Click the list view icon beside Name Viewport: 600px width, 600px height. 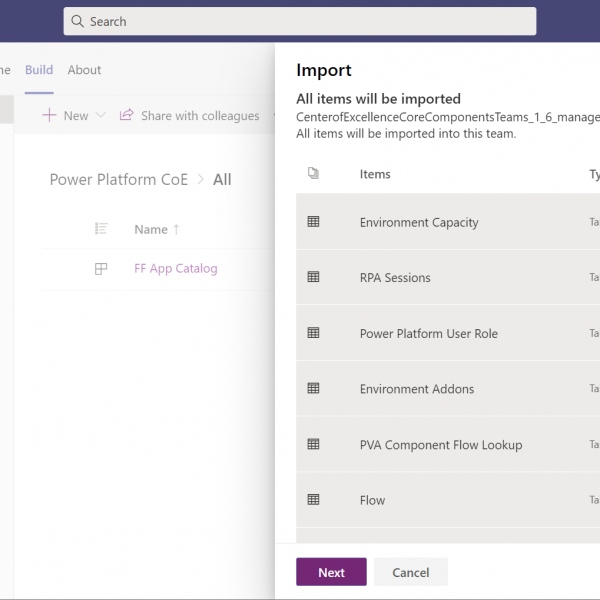(101, 229)
